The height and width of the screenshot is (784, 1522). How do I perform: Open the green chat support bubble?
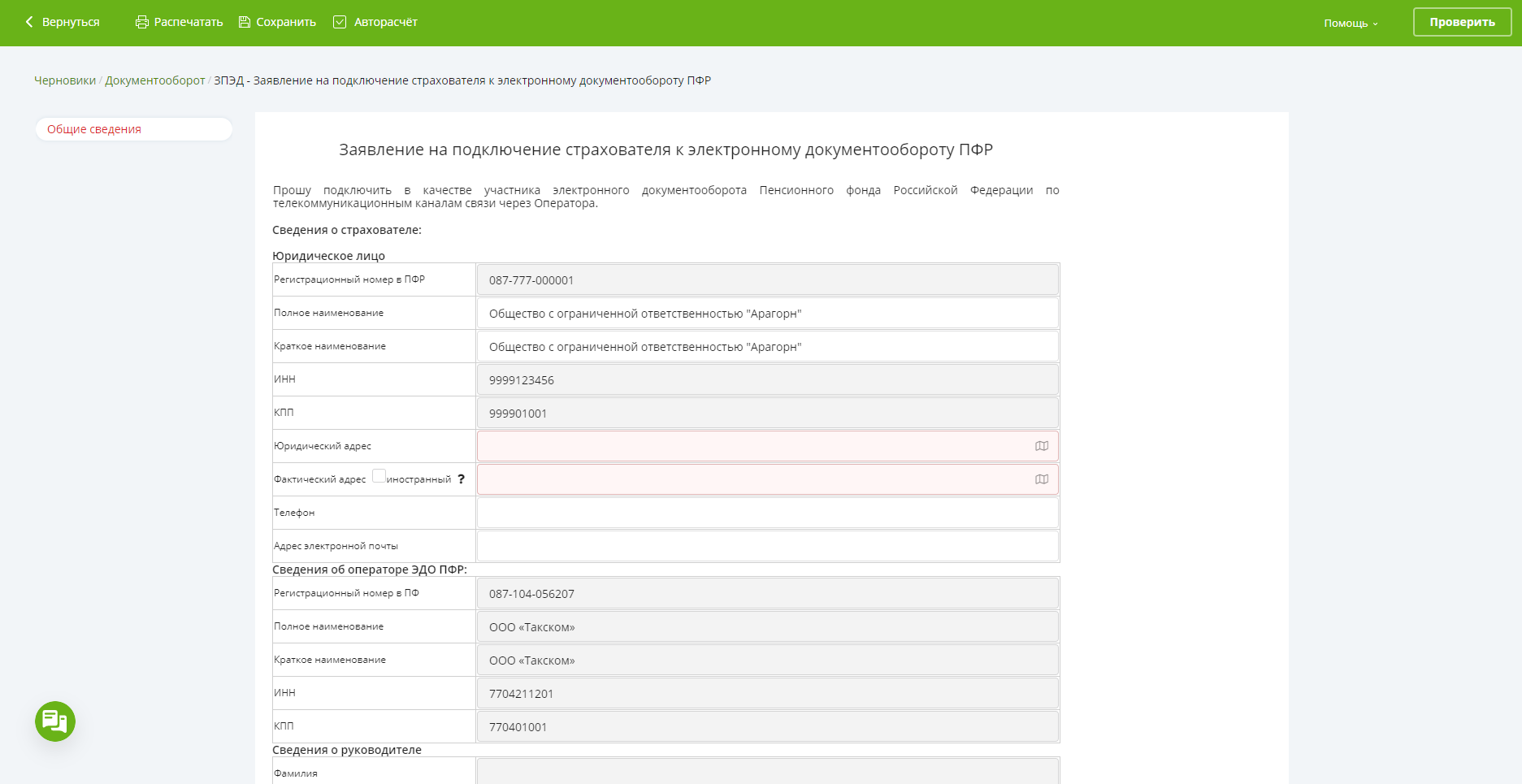55,721
